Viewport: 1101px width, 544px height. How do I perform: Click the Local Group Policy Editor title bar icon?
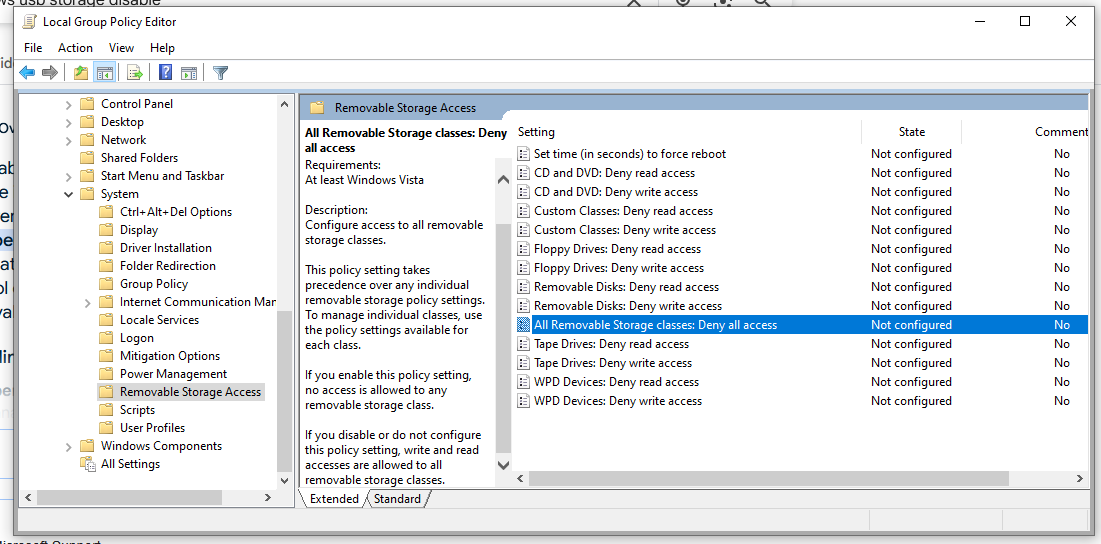tap(29, 22)
